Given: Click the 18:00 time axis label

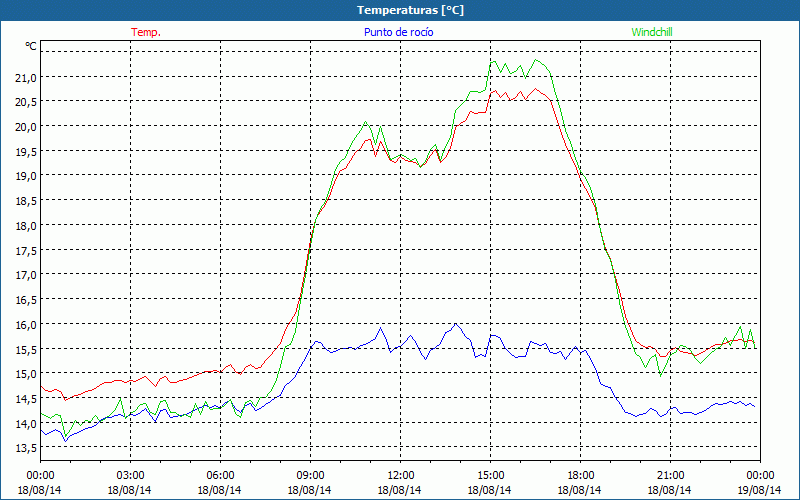Looking at the screenshot, I should tap(580, 475).
